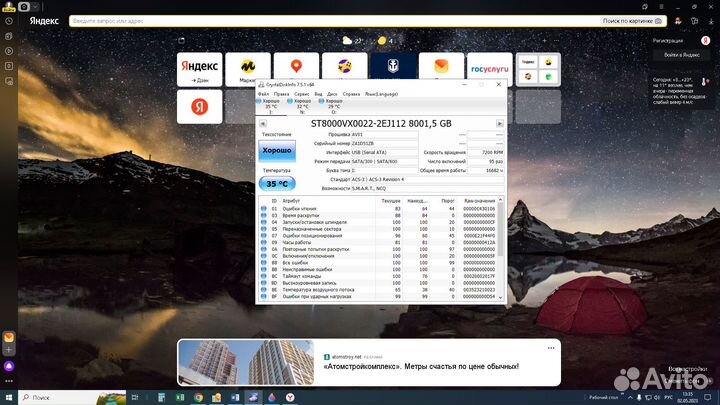This screenshot has width=720, height=405.
Task: Click the Поиск по картинке button
Action: pos(632,21)
